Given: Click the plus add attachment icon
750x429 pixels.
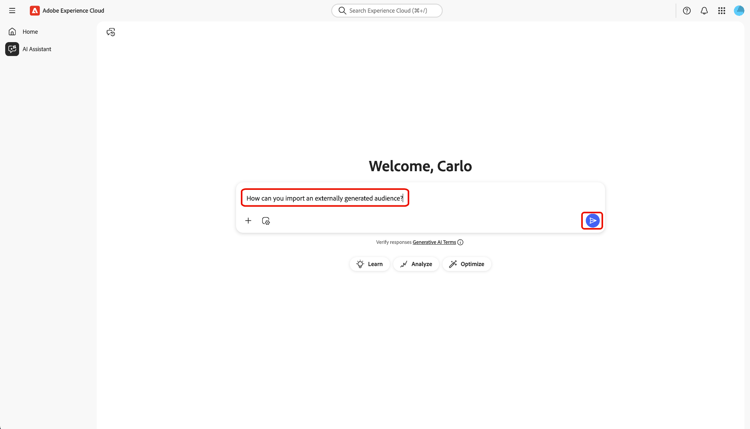Looking at the screenshot, I should click(248, 220).
